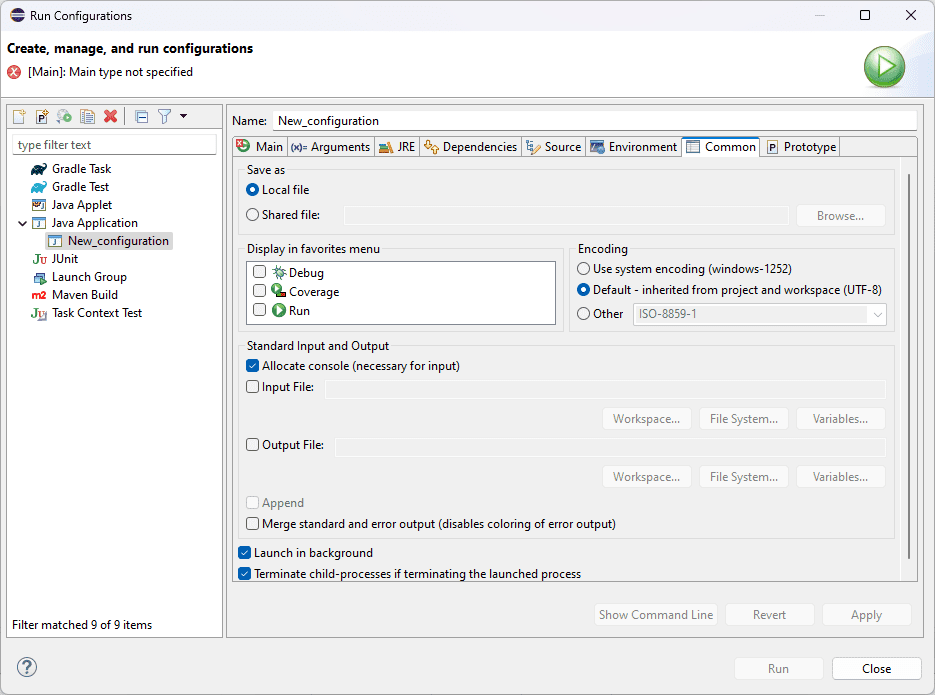935x695 pixels.
Task: Switch to the Common tab
Action: coord(721,147)
